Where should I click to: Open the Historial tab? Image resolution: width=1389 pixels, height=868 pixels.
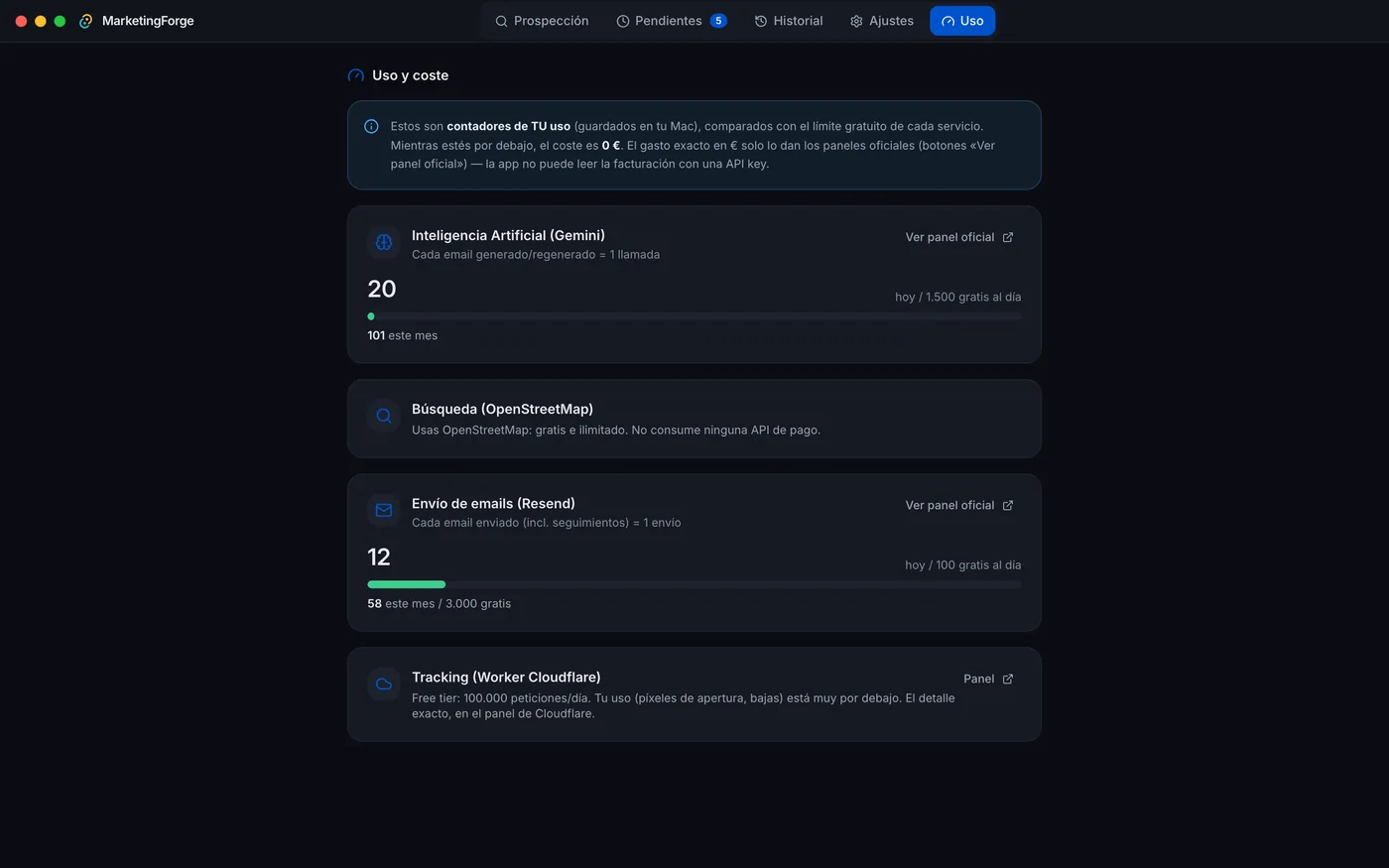tap(789, 21)
